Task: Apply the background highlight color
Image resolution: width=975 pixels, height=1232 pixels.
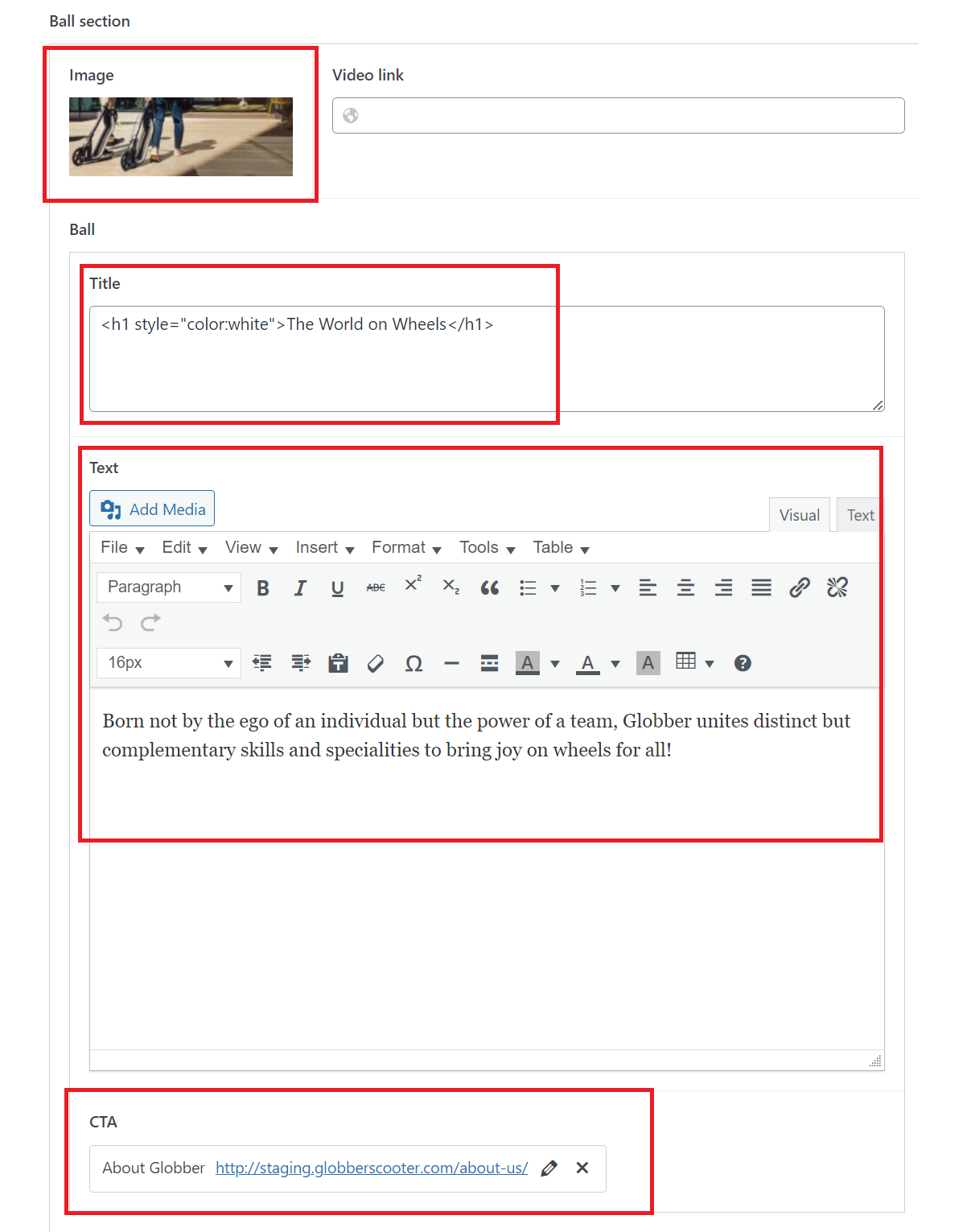Action: [528, 663]
